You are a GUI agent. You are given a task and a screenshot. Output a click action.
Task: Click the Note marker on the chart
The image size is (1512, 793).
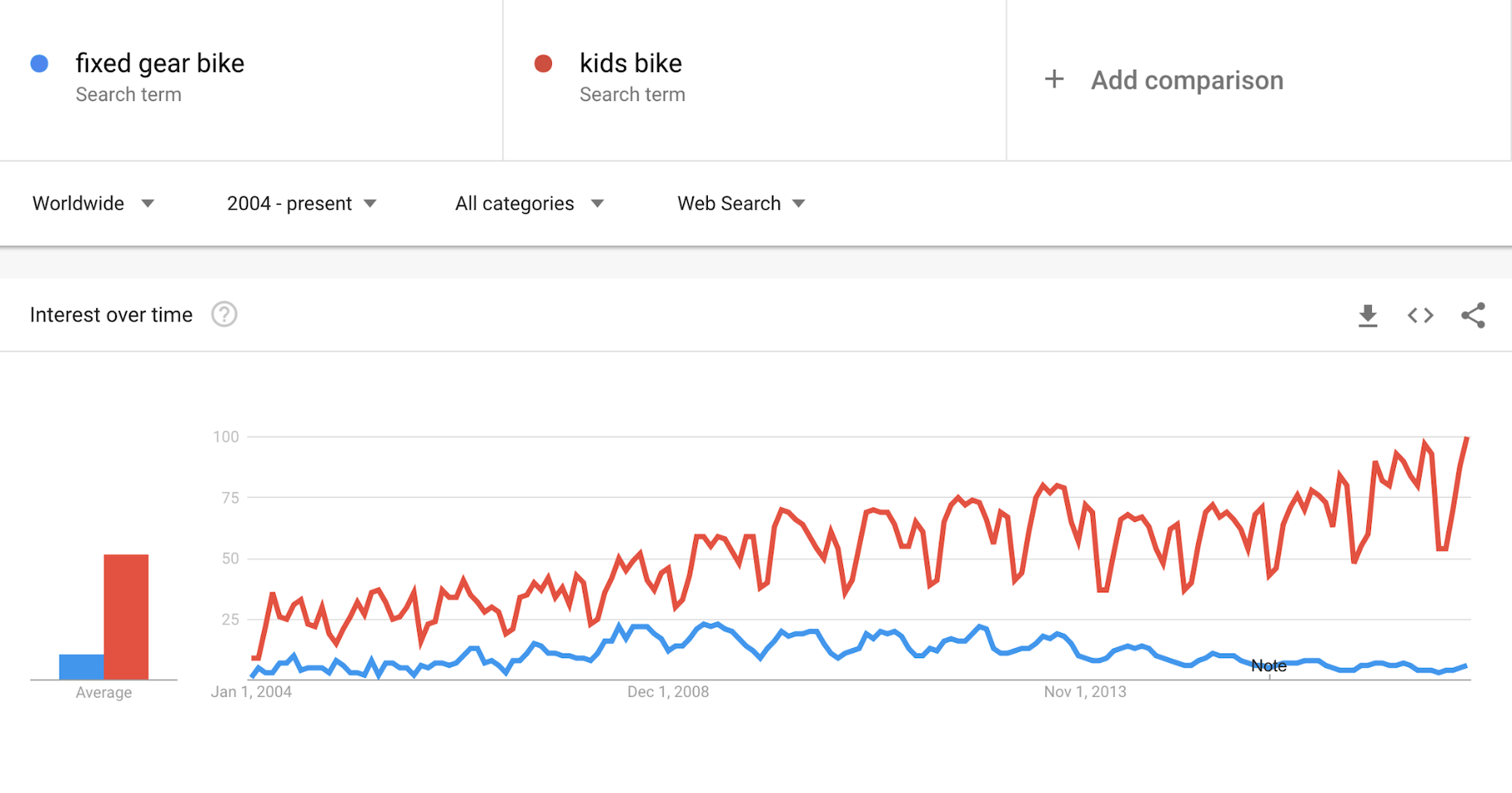[x=1268, y=666]
